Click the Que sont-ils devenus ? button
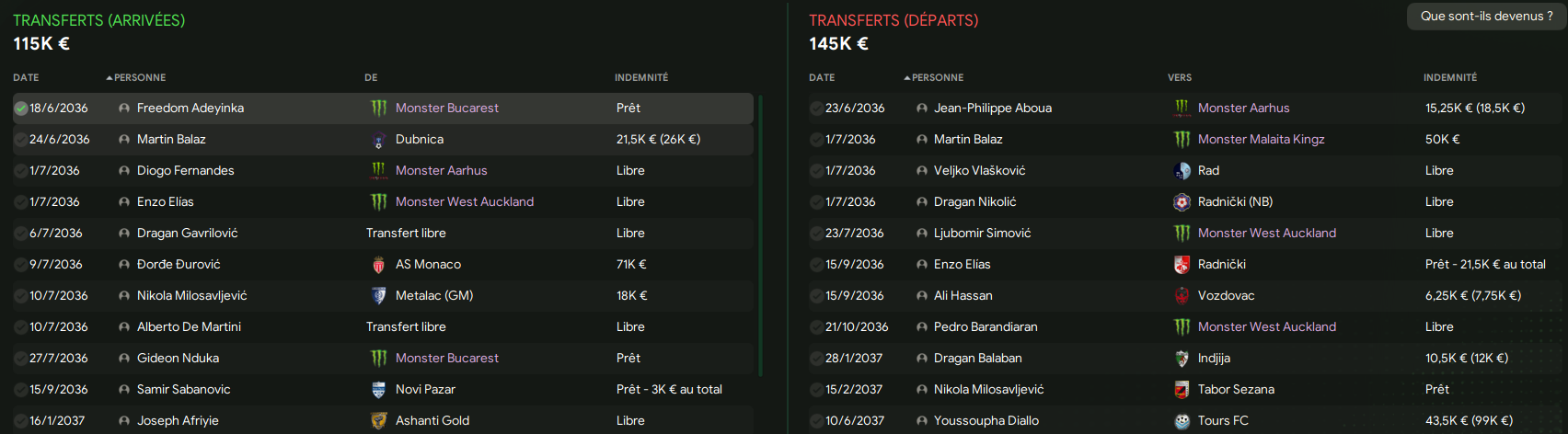The width and height of the screenshot is (1568, 434). coord(1486,17)
